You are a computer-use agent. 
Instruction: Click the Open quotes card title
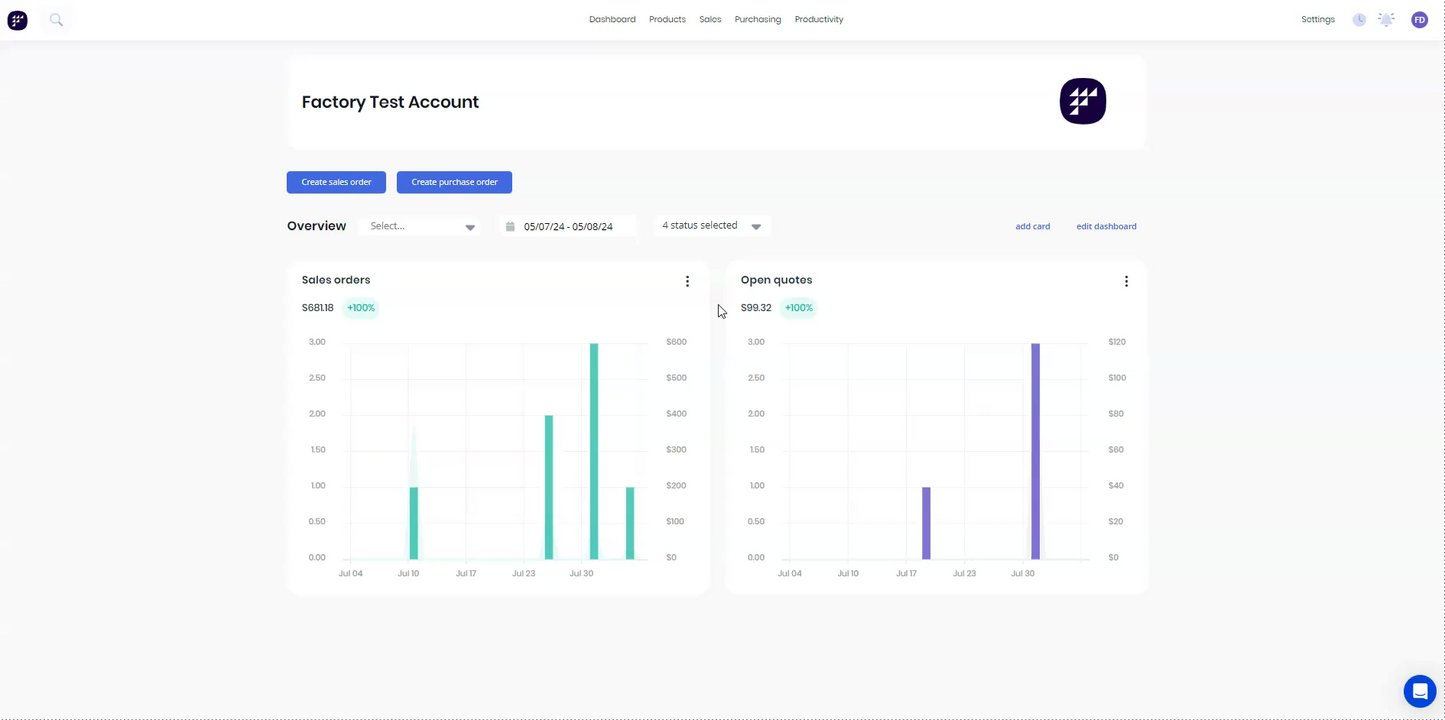(x=776, y=280)
